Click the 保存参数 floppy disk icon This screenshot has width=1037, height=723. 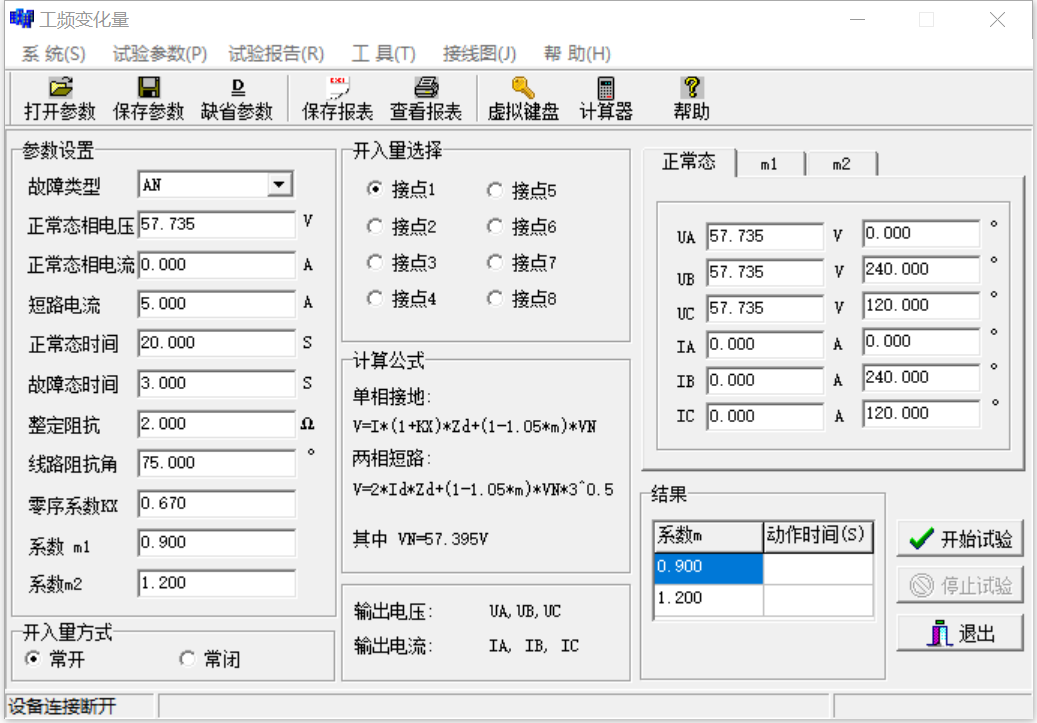tap(148, 88)
